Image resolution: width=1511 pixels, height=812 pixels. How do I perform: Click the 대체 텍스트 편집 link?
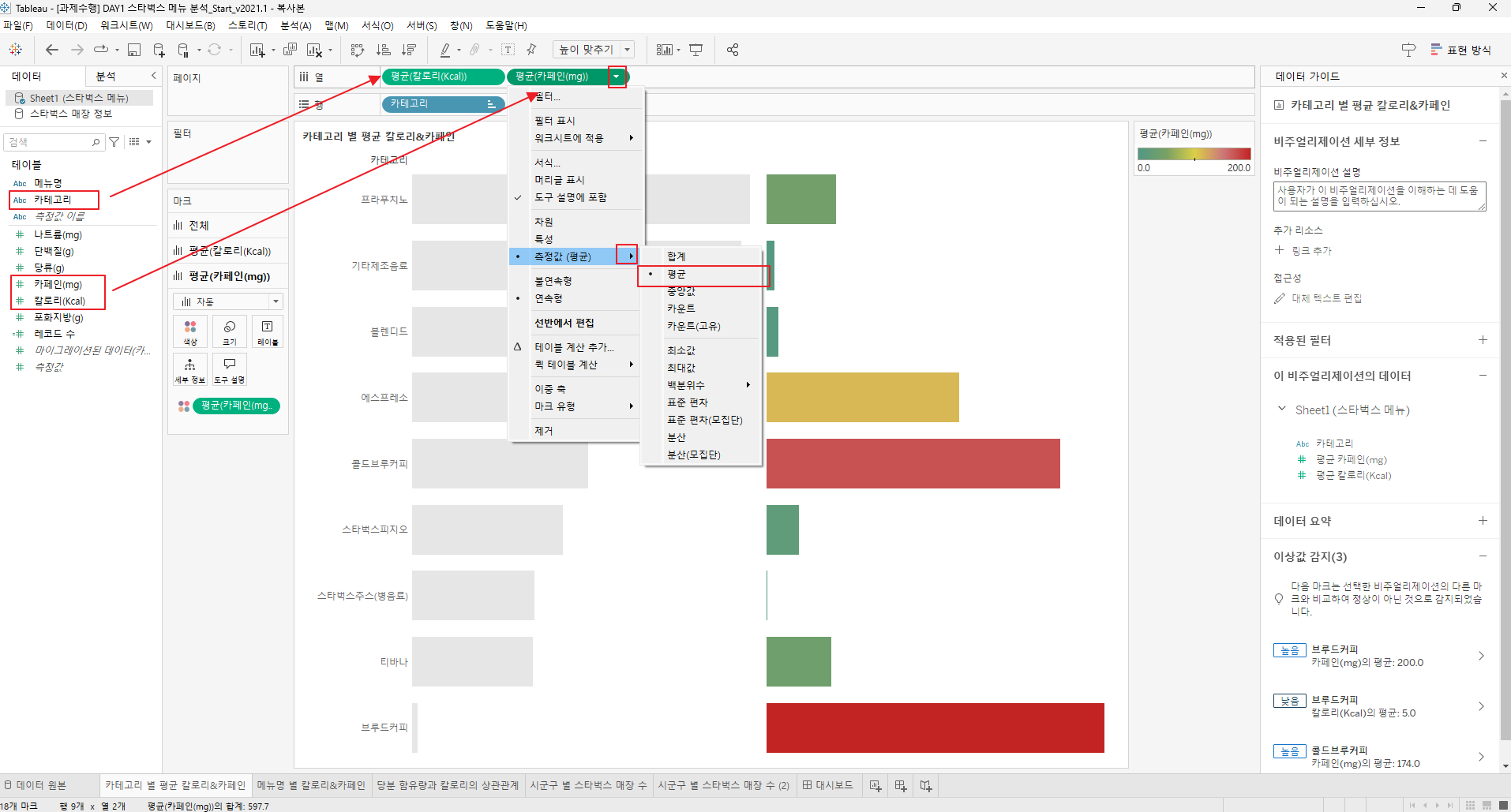[1326, 298]
